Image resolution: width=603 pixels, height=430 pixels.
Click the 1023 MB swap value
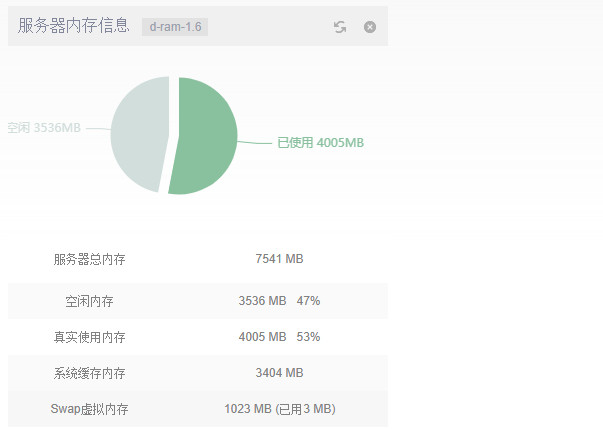tap(247, 409)
